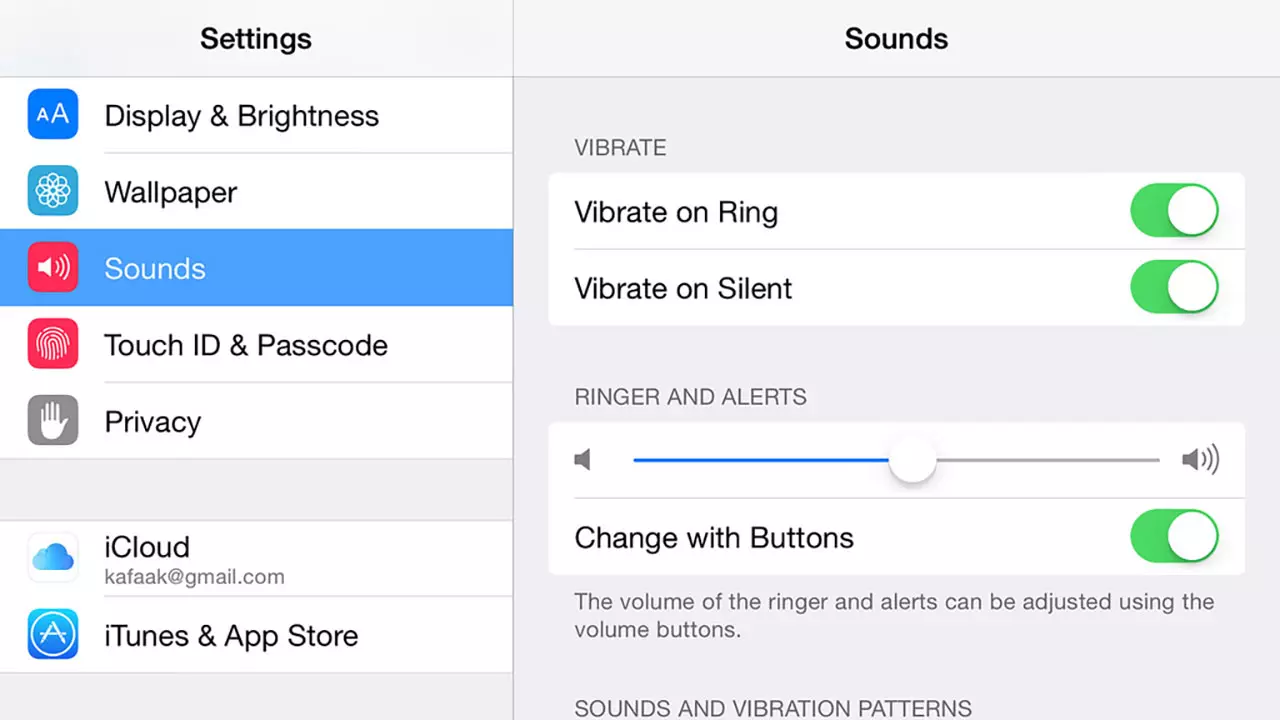Tap the iTunes & App Store icon
Screen dimensions: 1280x720
coord(53,634)
